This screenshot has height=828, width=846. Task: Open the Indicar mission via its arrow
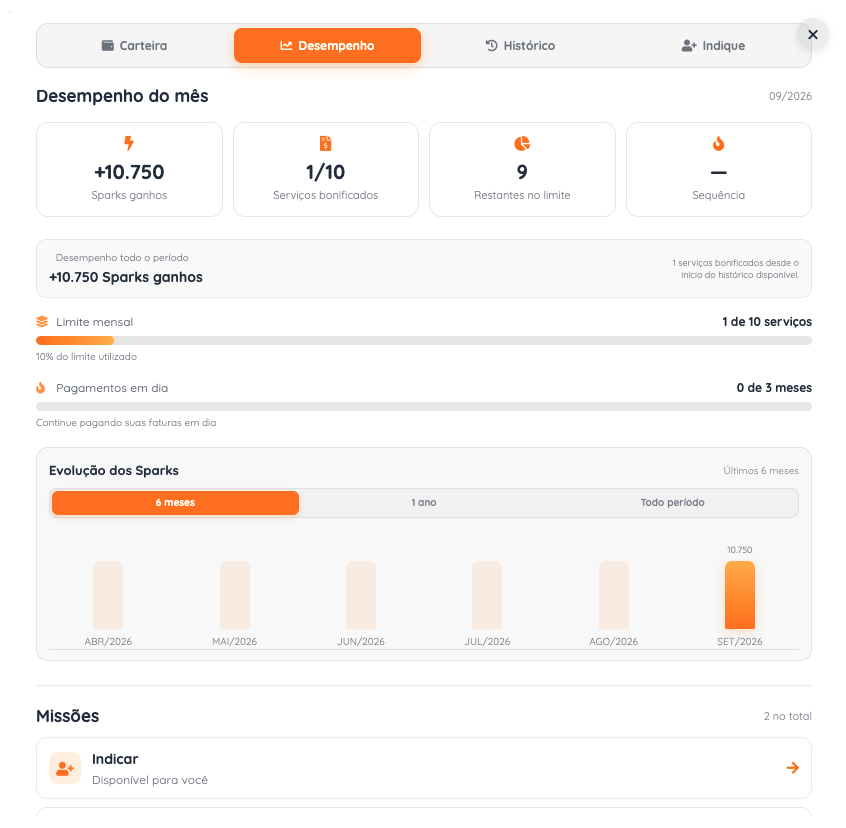click(x=793, y=768)
